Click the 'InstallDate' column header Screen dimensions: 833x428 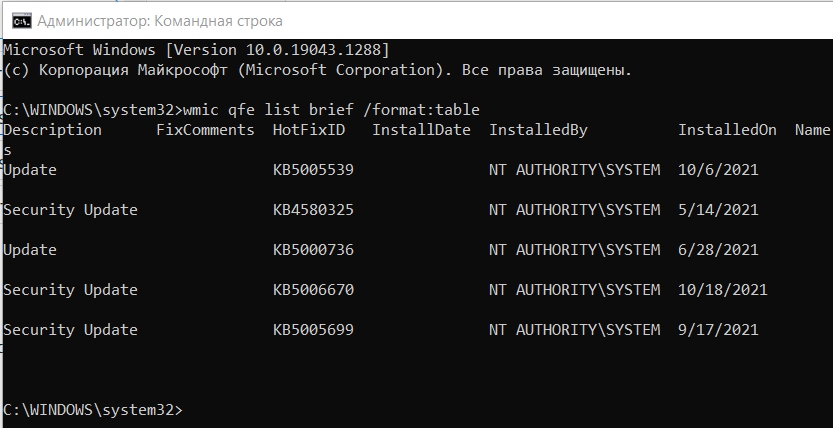pos(421,130)
